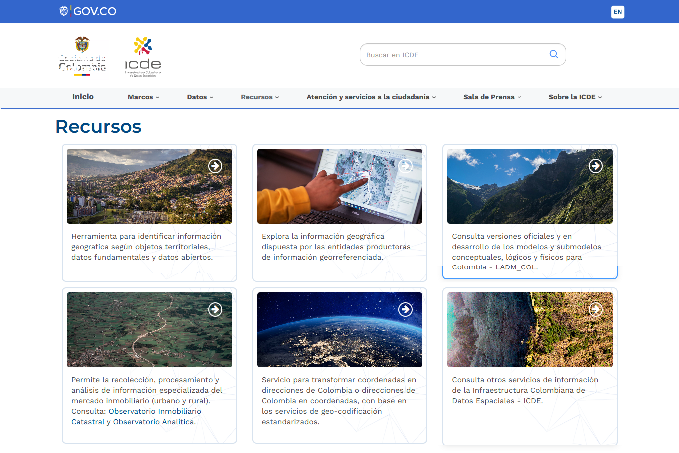Go to Inicio in navigation bar
The width and height of the screenshot is (679, 453).
pos(83,97)
